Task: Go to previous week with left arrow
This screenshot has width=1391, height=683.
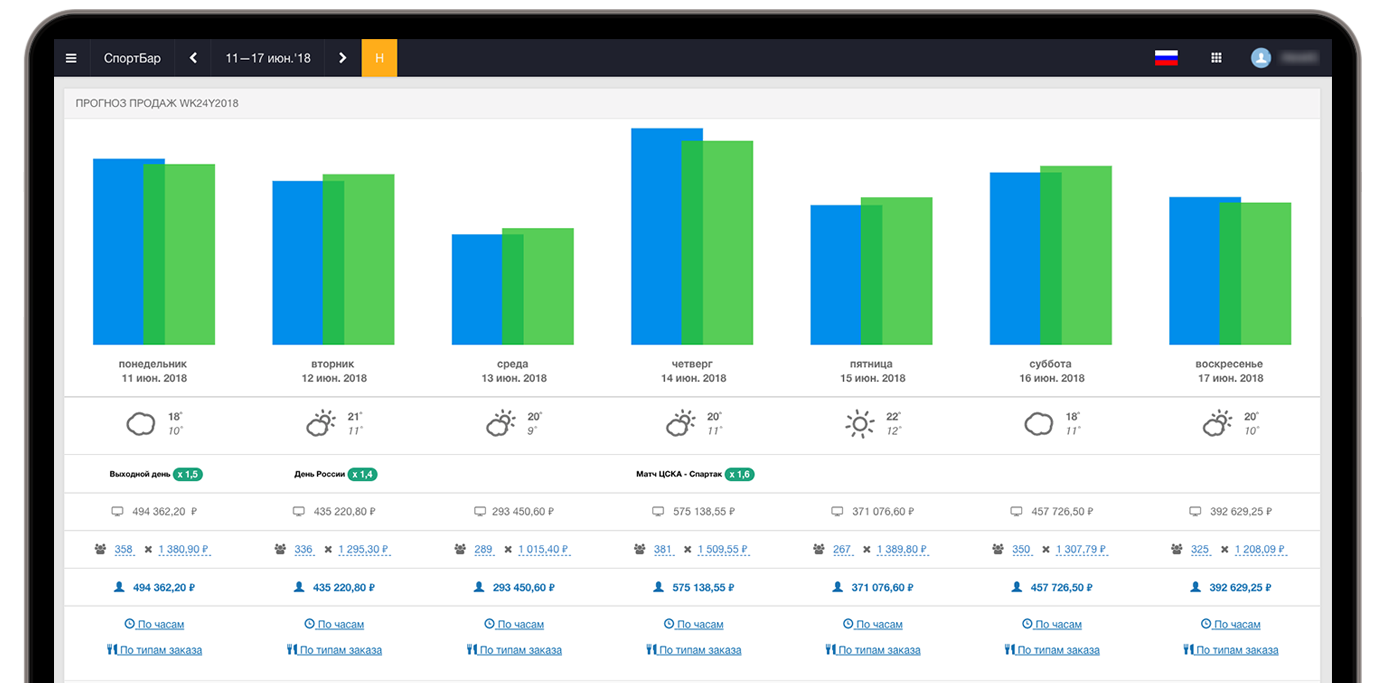Action: coord(193,58)
